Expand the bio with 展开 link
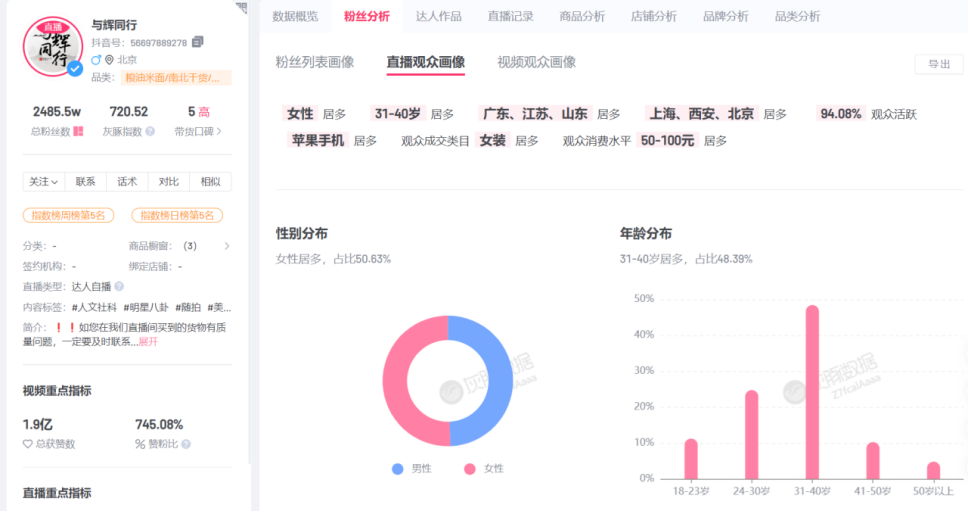Screen dimensions: 968x511 tap(148, 341)
